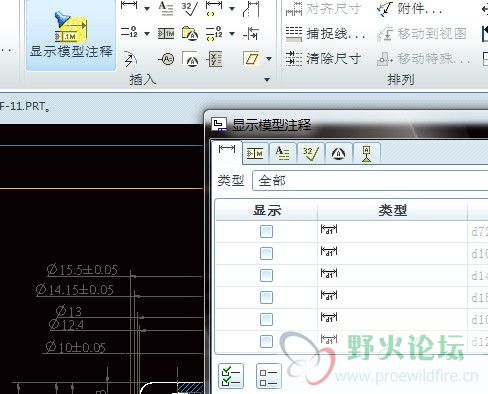Open the surface finish tab with the 32 checkmark
Viewport: 488px width, 394px height.
(x=311, y=154)
